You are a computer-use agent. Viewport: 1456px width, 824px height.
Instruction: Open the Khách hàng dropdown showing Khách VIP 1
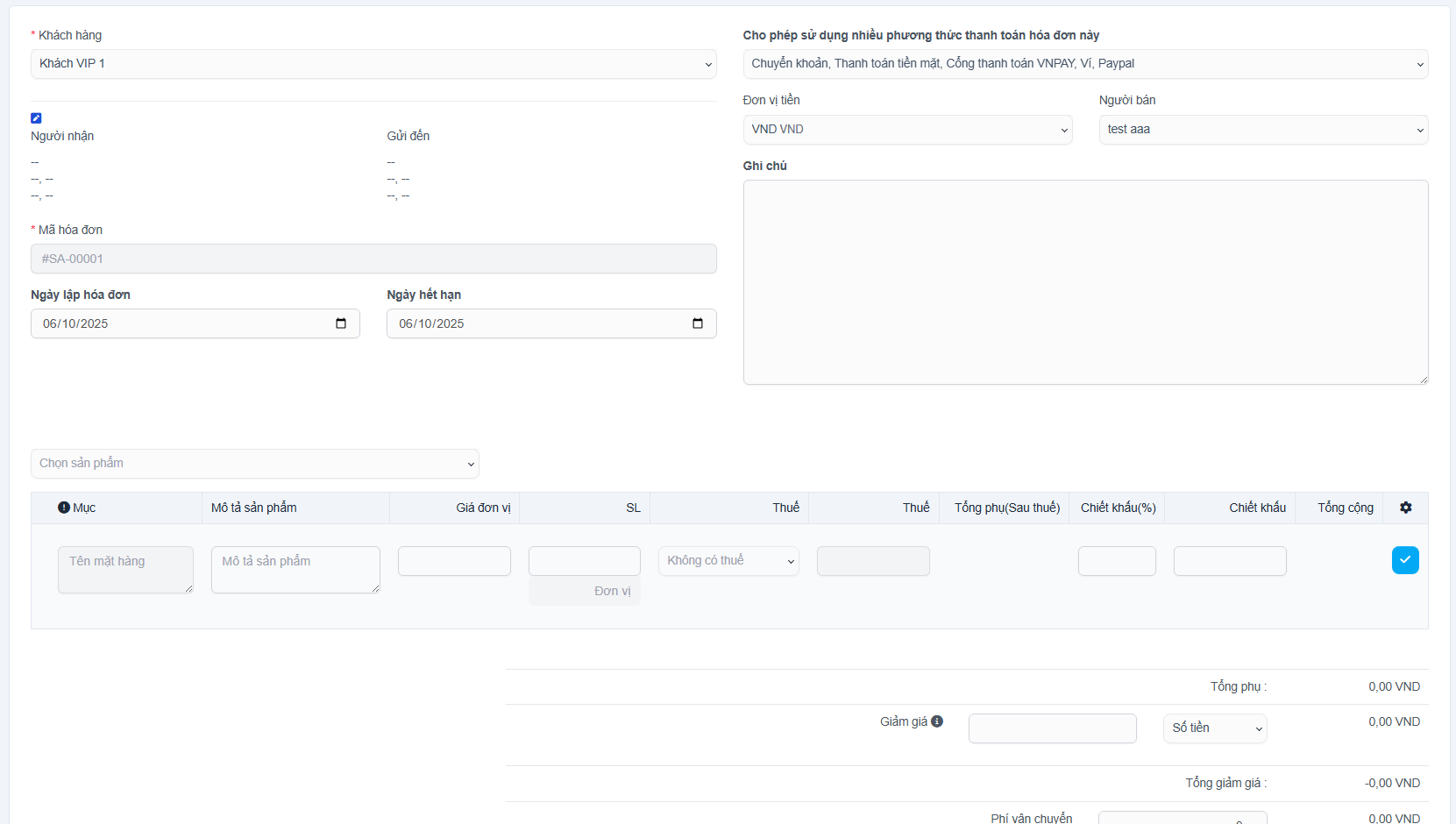pyautogui.click(x=373, y=64)
